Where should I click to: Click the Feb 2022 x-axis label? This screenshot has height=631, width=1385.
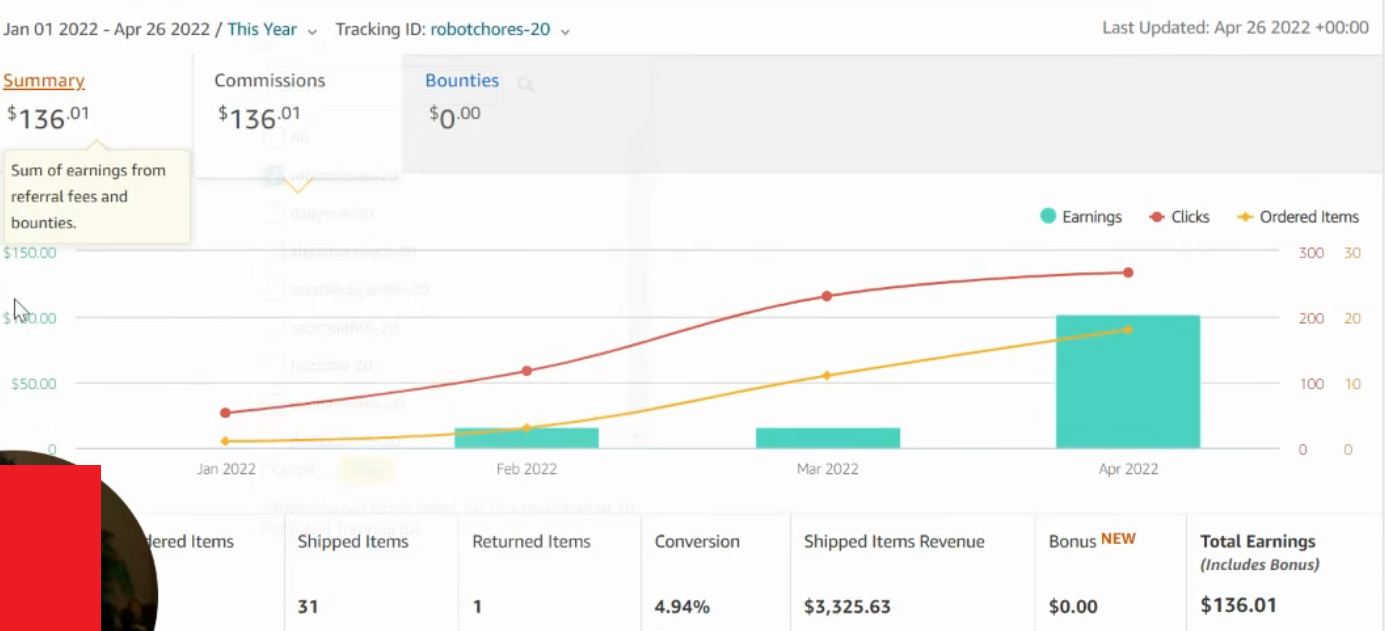click(x=527, y=468)
